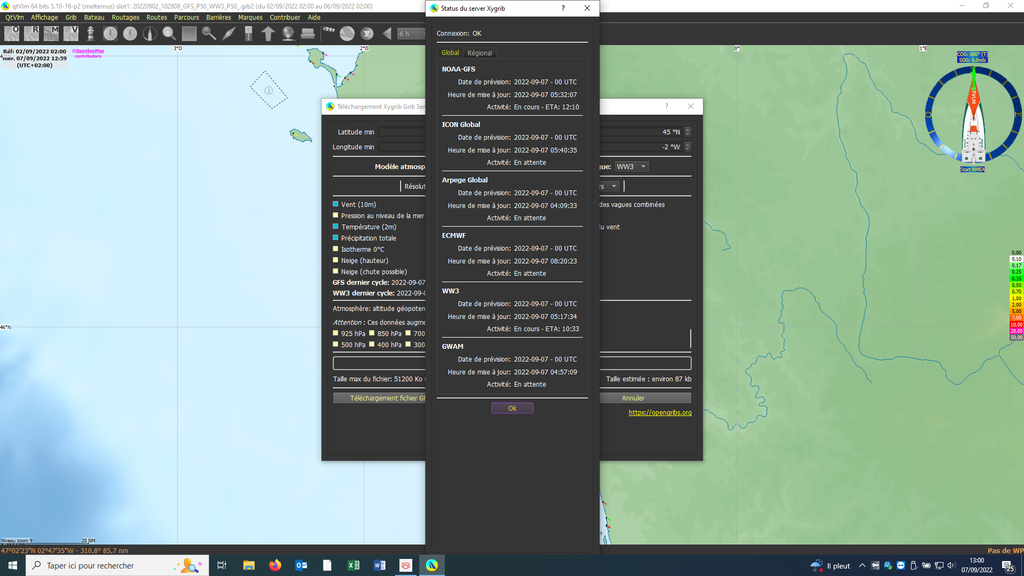Open Firefox from the taskbar

tap(275, 566)
